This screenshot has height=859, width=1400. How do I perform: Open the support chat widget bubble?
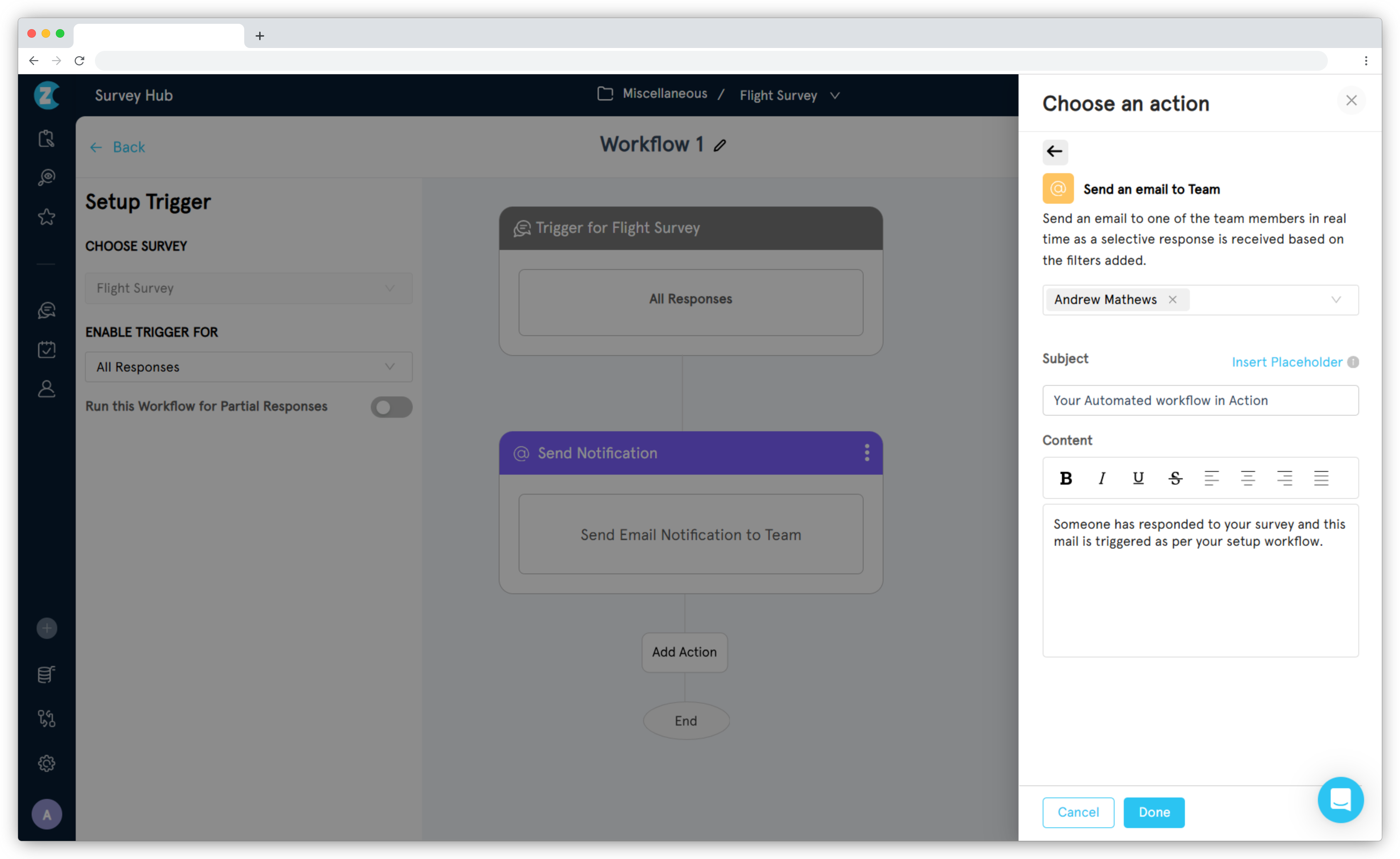[x=1340, y=800]
